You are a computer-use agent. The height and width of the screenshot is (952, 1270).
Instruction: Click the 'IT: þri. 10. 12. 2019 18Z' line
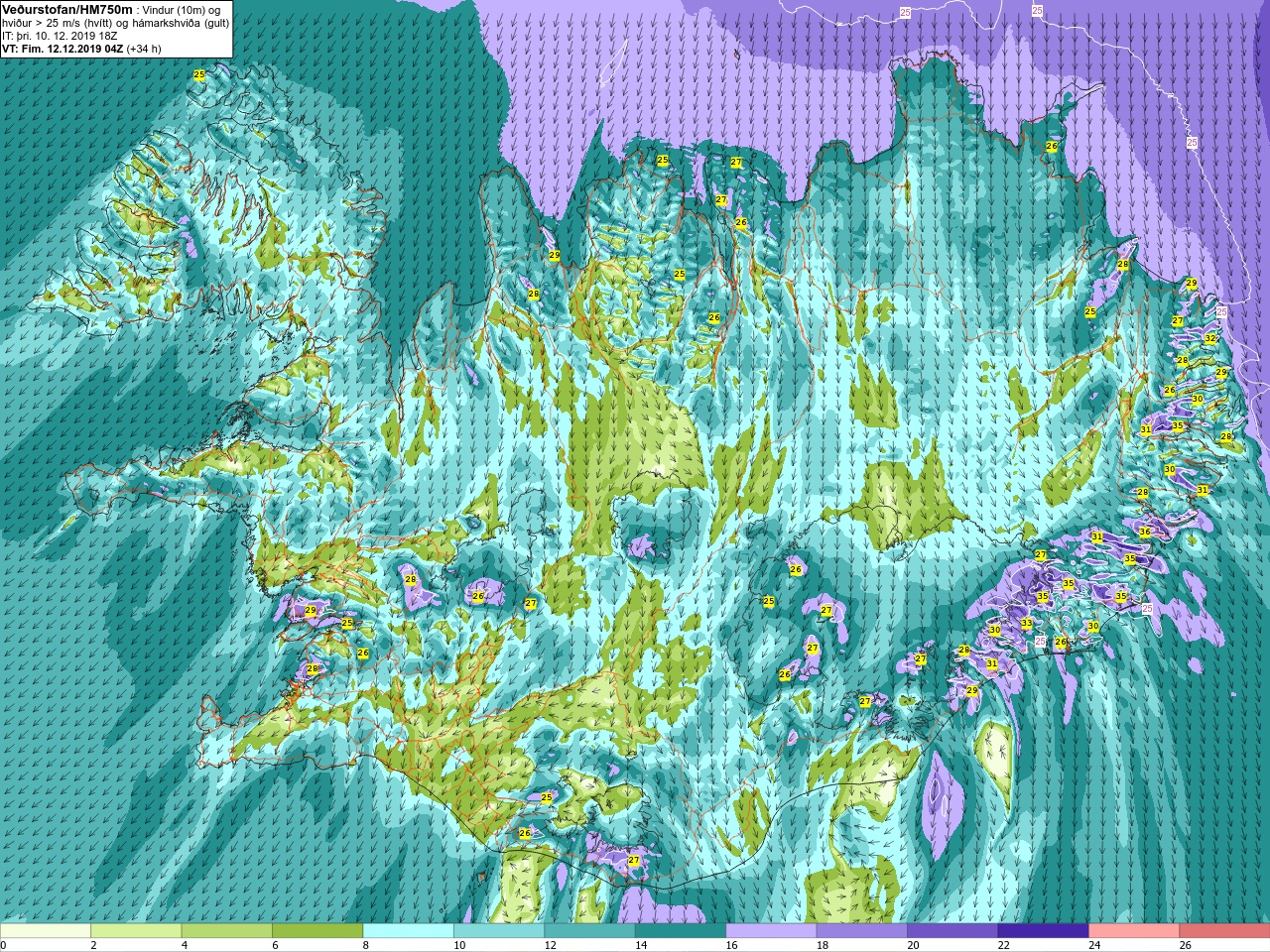[x=60, y=35]
